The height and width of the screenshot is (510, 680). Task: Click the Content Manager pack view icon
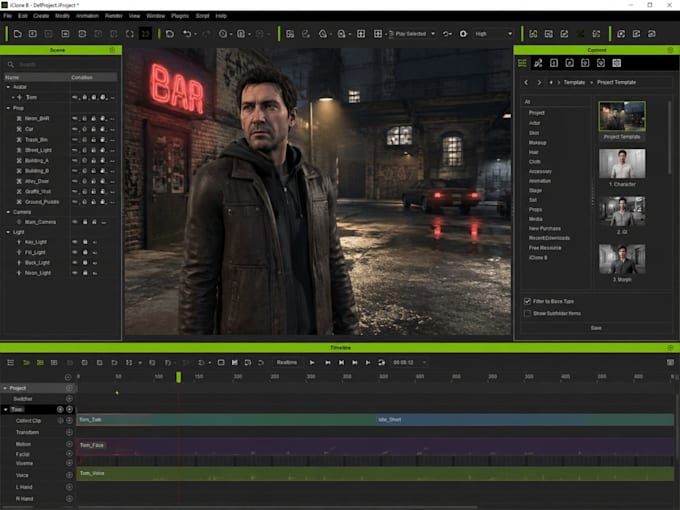click(522, 63)
